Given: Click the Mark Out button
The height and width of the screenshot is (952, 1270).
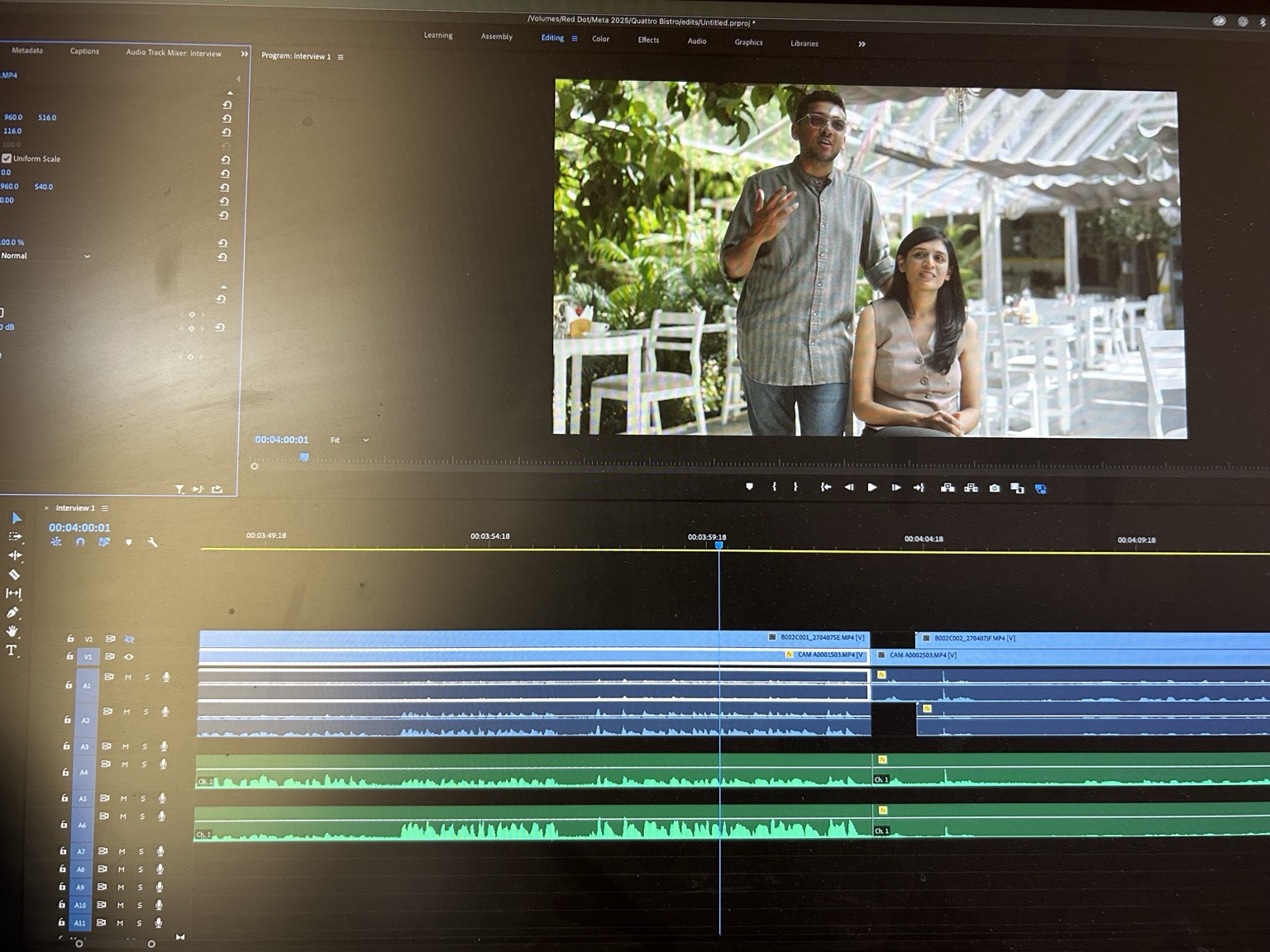Looking at the screenshot, I should pyautogui.click(x=795, y=487).
